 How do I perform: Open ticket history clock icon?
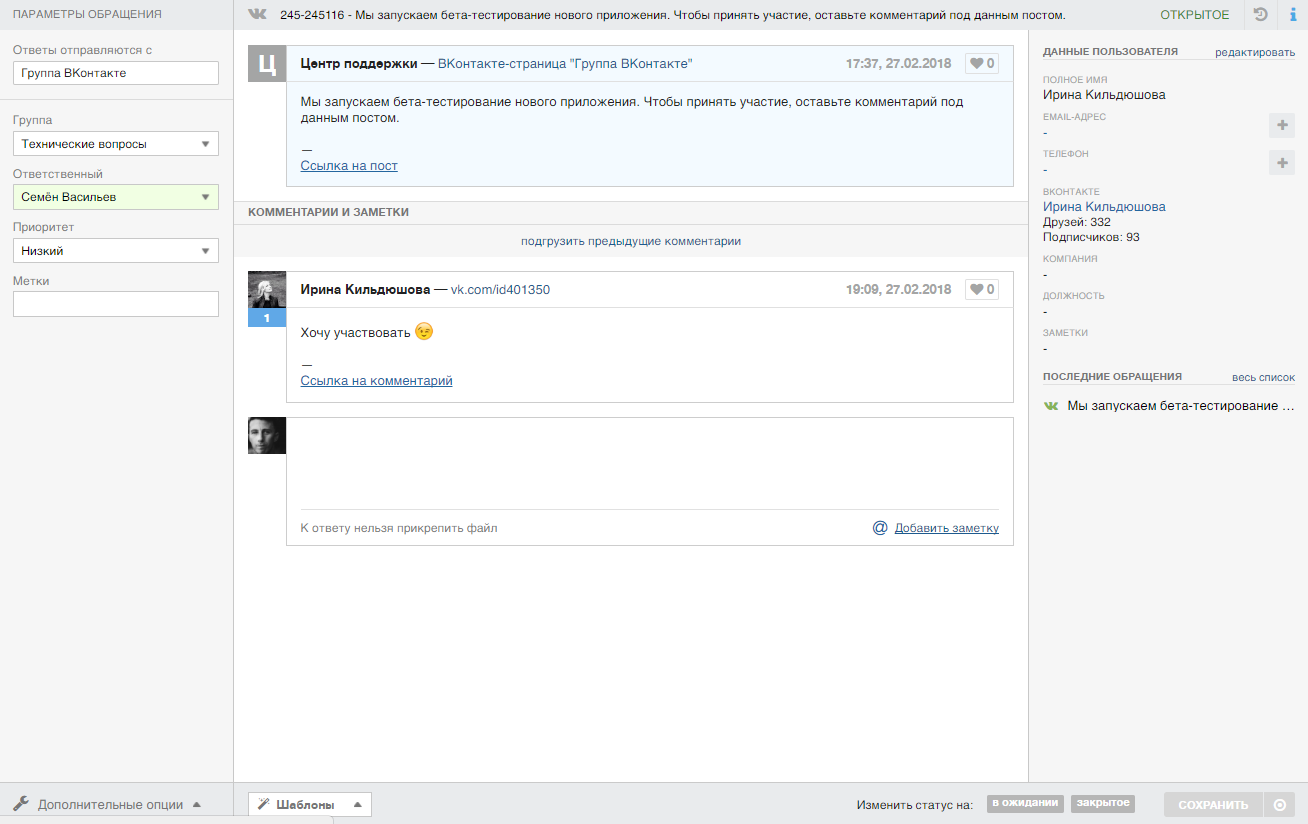(x=1261, y=15)
